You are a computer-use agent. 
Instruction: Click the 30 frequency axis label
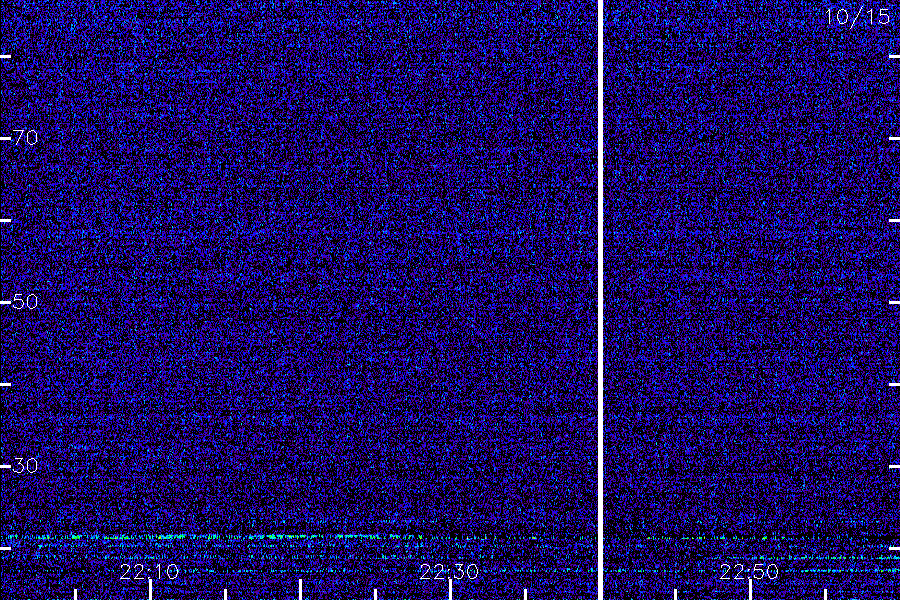(x=25, y=465)
